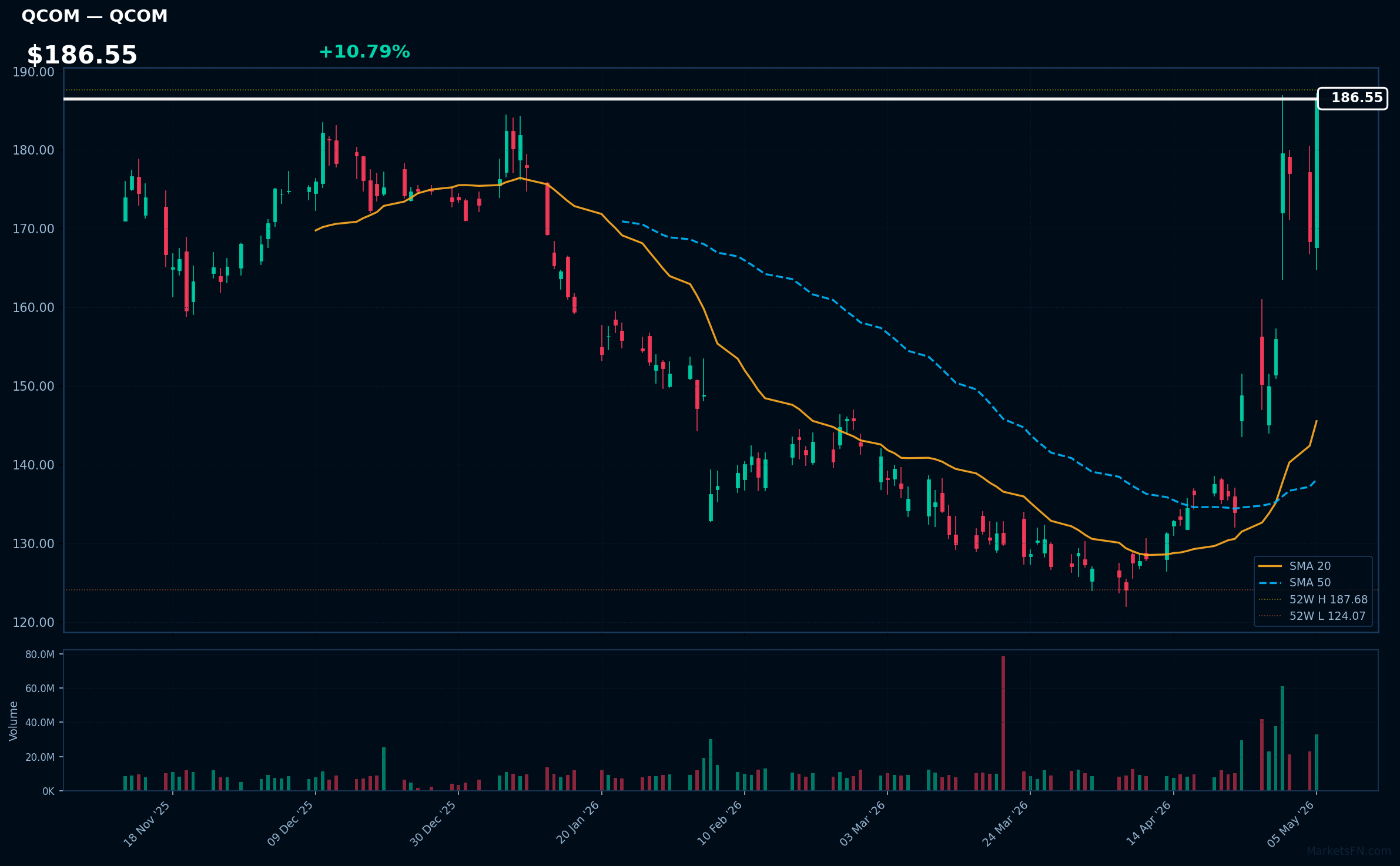Click the 18 Nov '25 date label
The height and width of the screenshot is (866, 1400).
point(147,824)
